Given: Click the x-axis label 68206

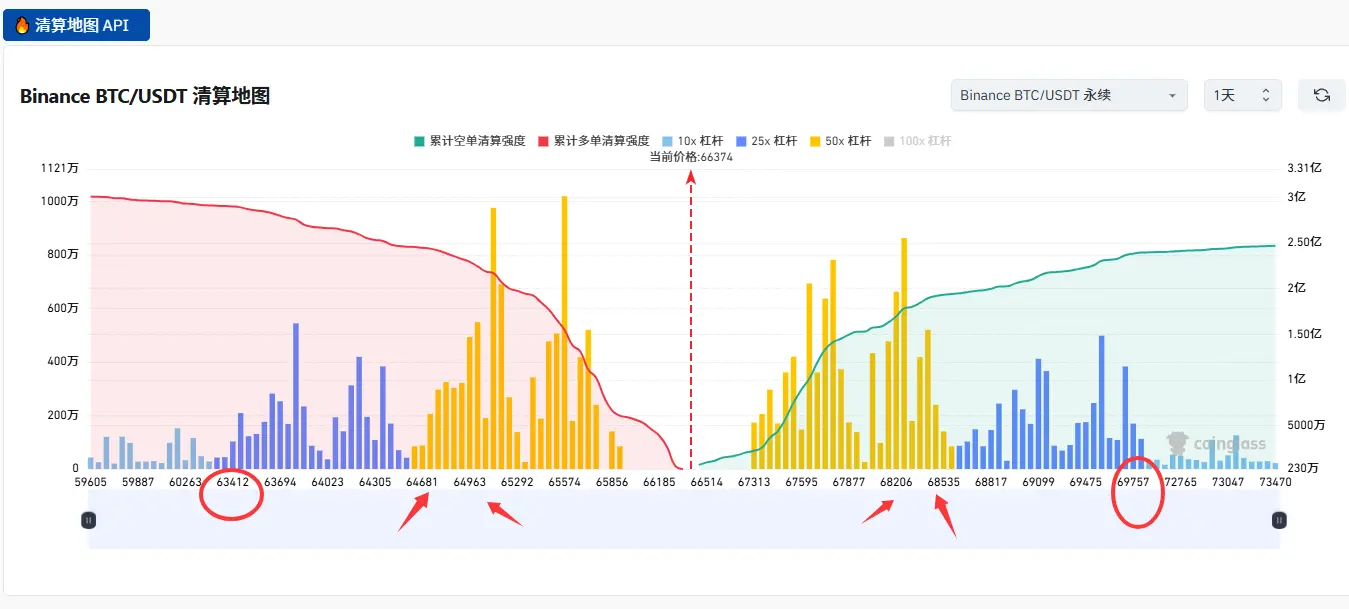Looking at the screenshot, I should pyautogui.click(x=896, y=482).
